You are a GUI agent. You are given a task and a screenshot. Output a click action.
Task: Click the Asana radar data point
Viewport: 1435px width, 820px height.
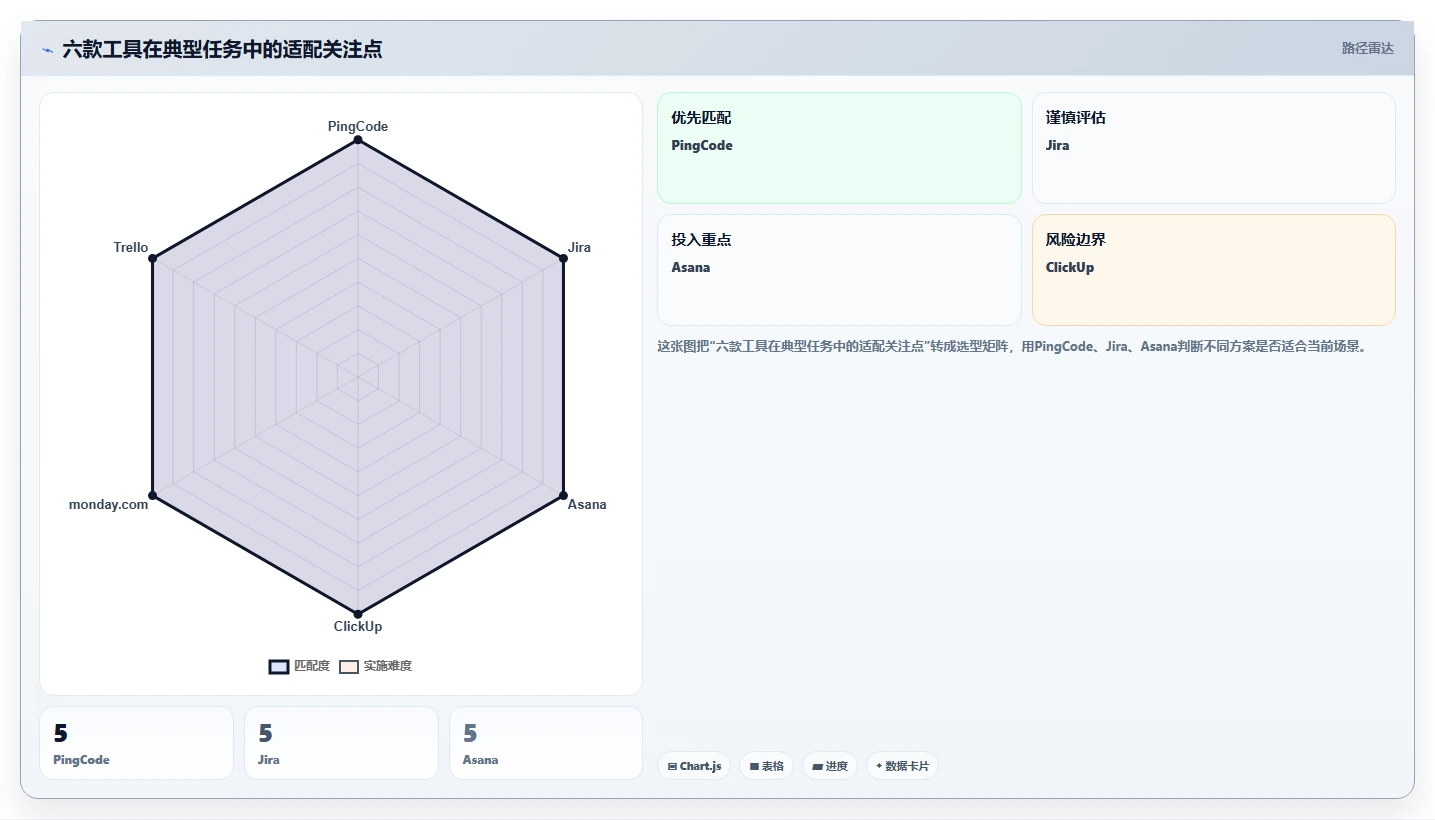pos(563,495)
